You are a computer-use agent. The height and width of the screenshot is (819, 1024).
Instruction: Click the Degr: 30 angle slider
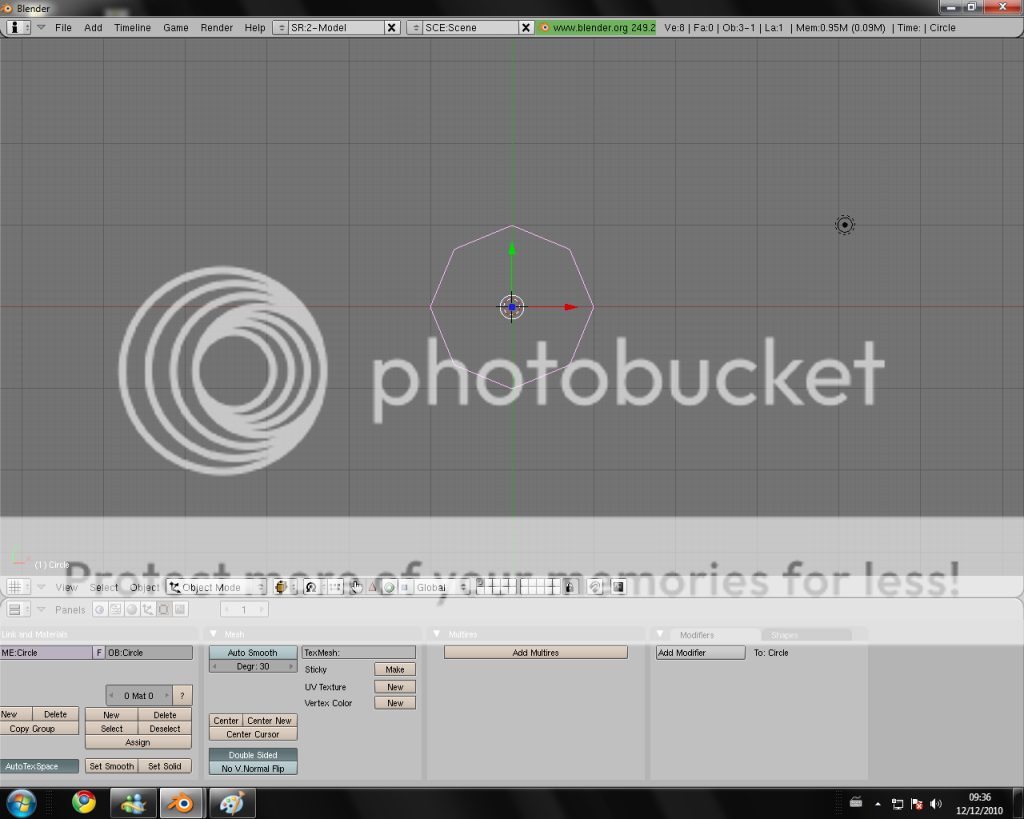pos(253,666)
